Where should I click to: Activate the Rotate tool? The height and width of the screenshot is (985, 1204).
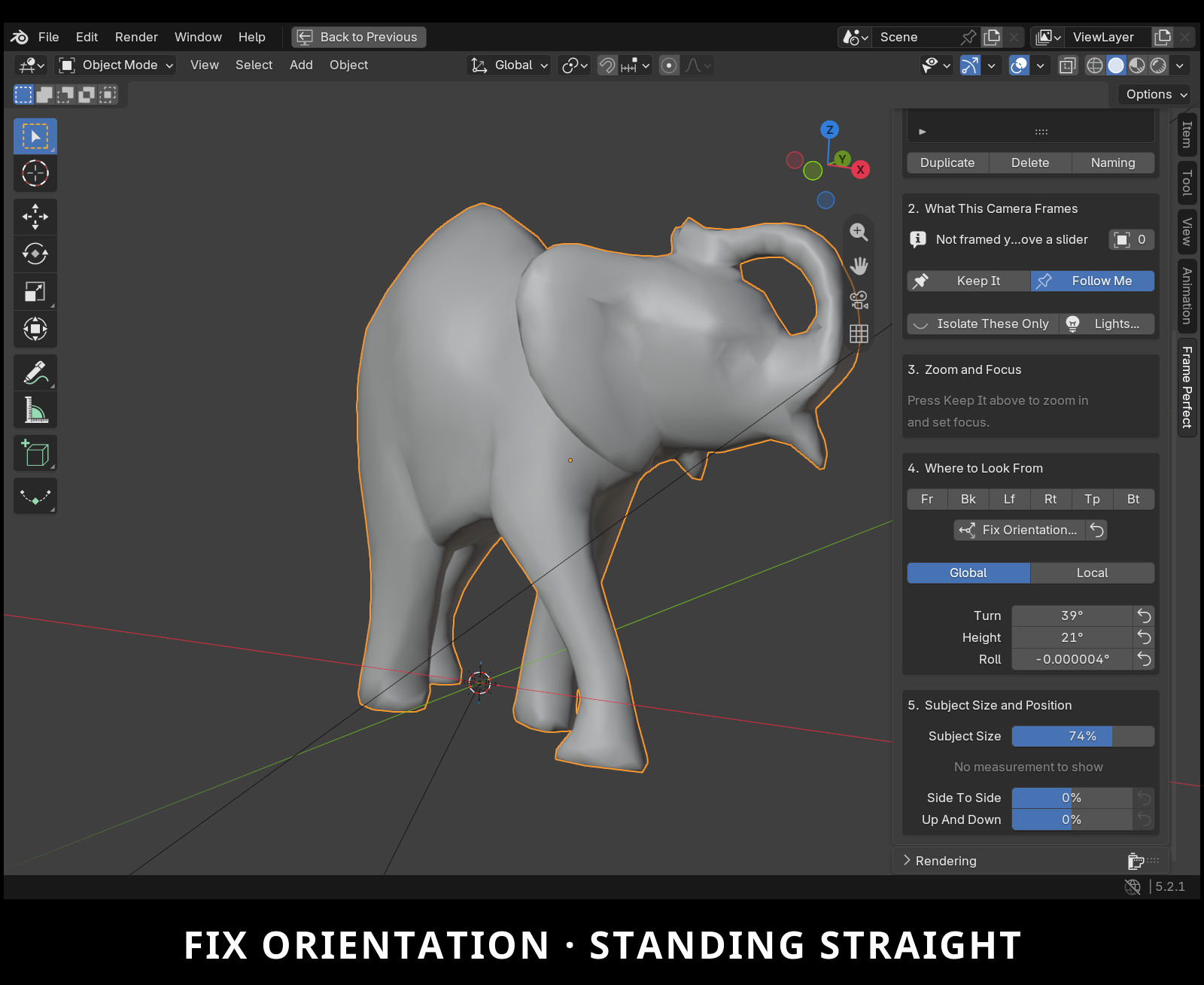coord(35,254)
